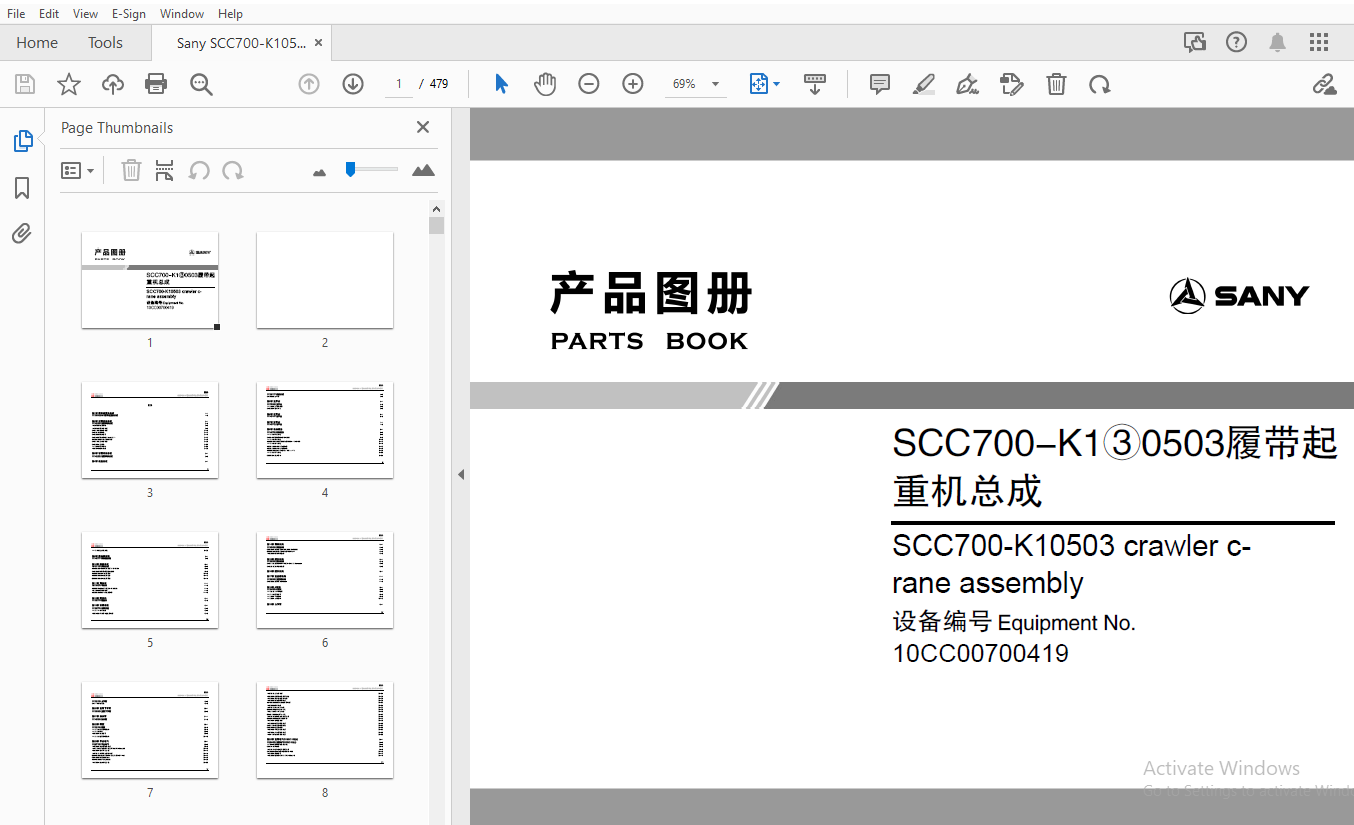Open the Find text magnifier tool

(201, 84)
